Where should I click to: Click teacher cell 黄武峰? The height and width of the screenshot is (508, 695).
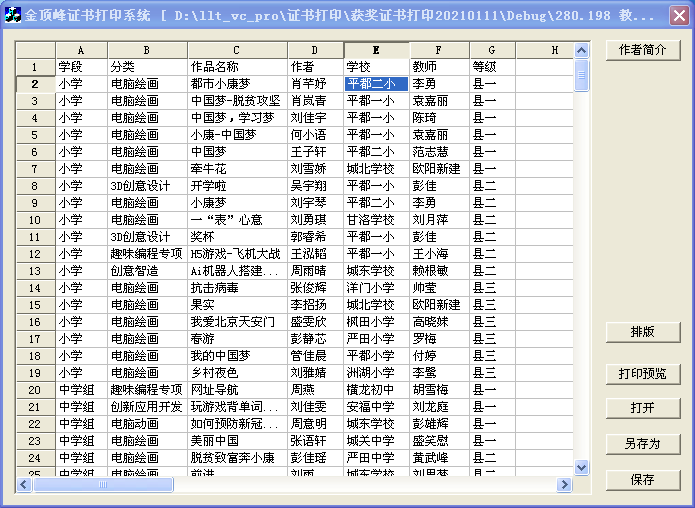point(440,458)
